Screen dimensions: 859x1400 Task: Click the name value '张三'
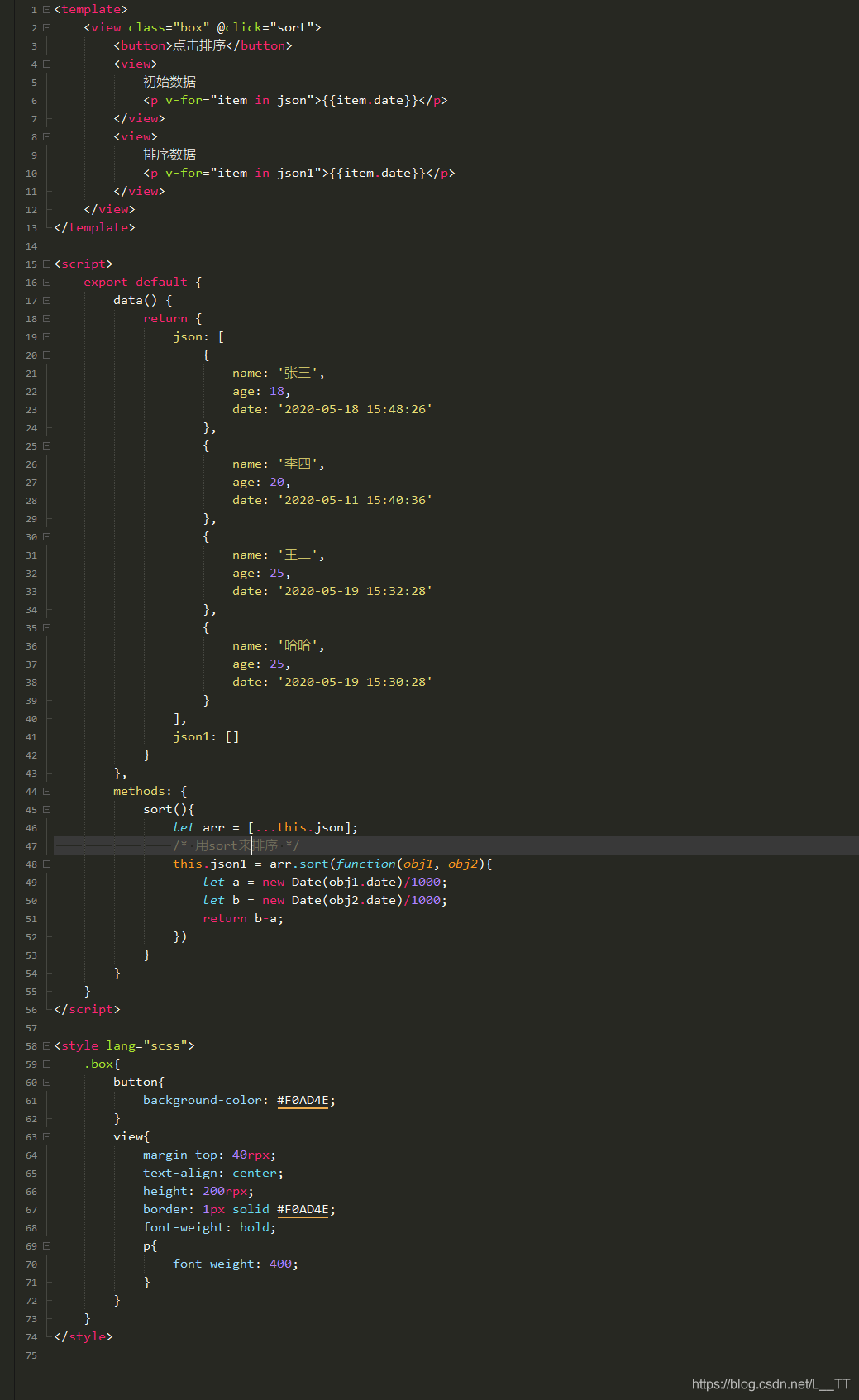[x=298, y=373]
